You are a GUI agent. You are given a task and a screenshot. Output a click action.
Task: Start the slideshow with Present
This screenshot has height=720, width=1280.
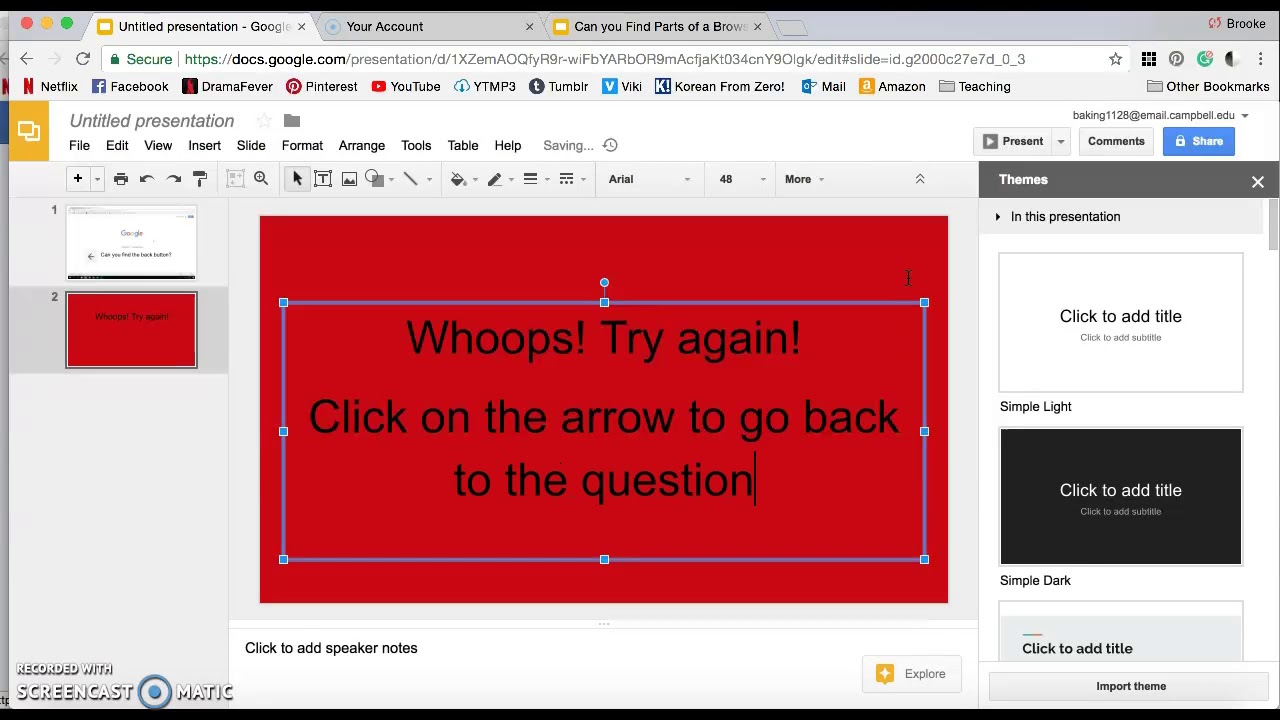[x=1013, y=141]
